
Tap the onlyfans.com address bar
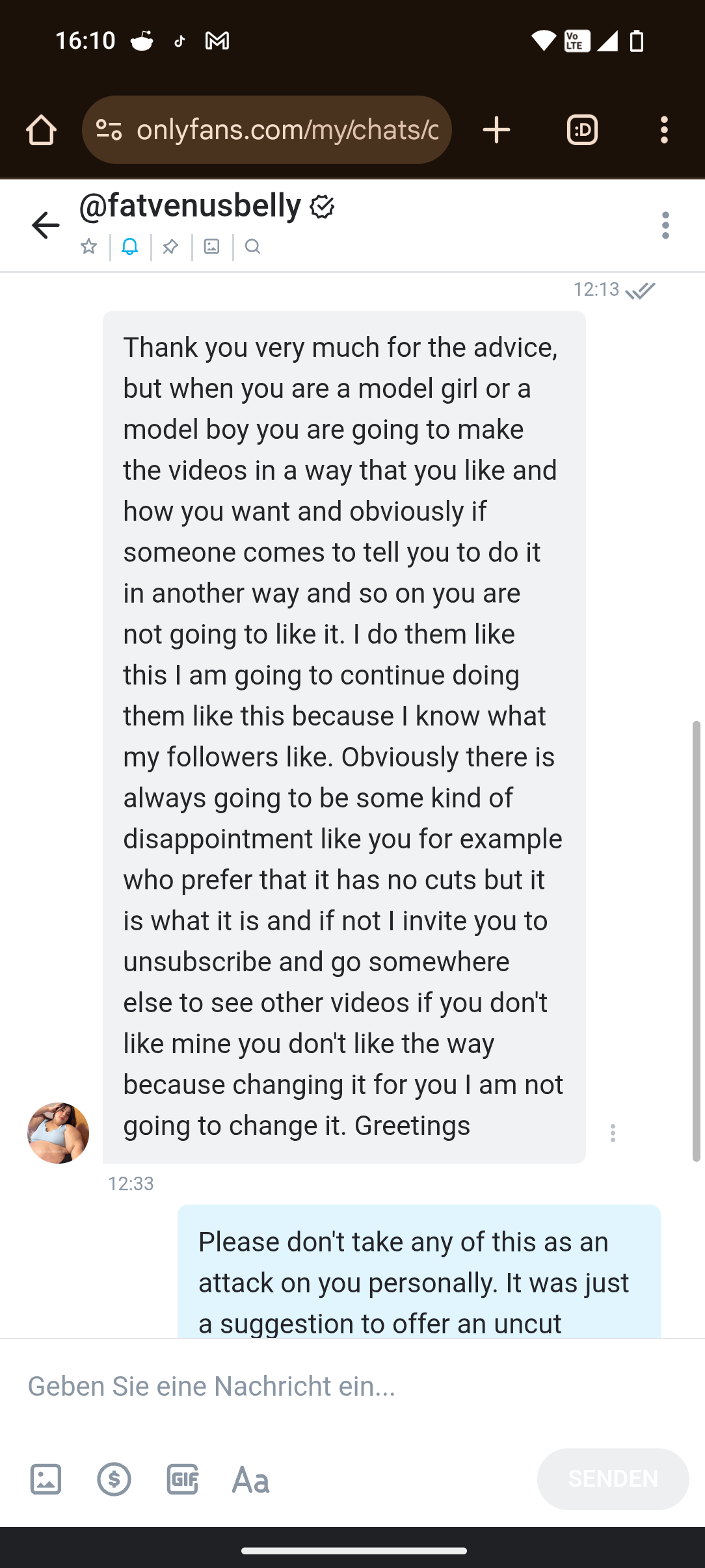click(287, 130)
